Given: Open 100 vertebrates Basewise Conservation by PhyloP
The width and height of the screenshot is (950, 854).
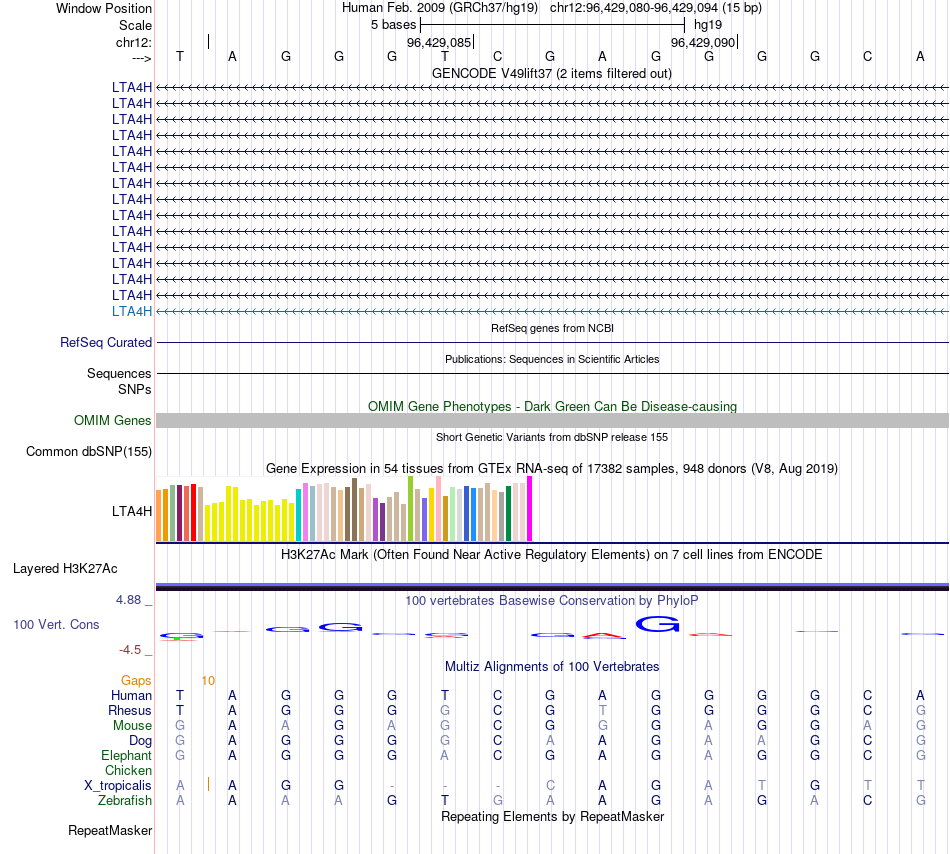Looking at the screenshot, I should [x=552, y=601].
